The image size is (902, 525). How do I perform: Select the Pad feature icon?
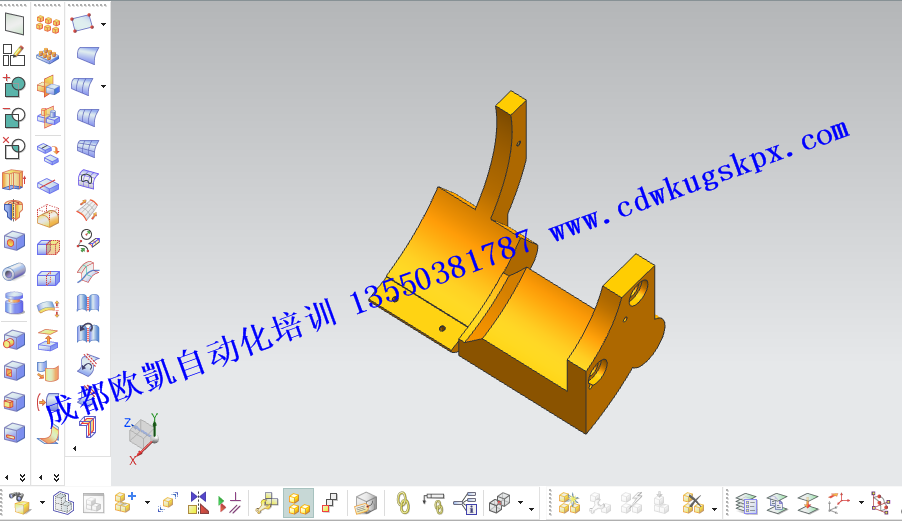point(14,402)
